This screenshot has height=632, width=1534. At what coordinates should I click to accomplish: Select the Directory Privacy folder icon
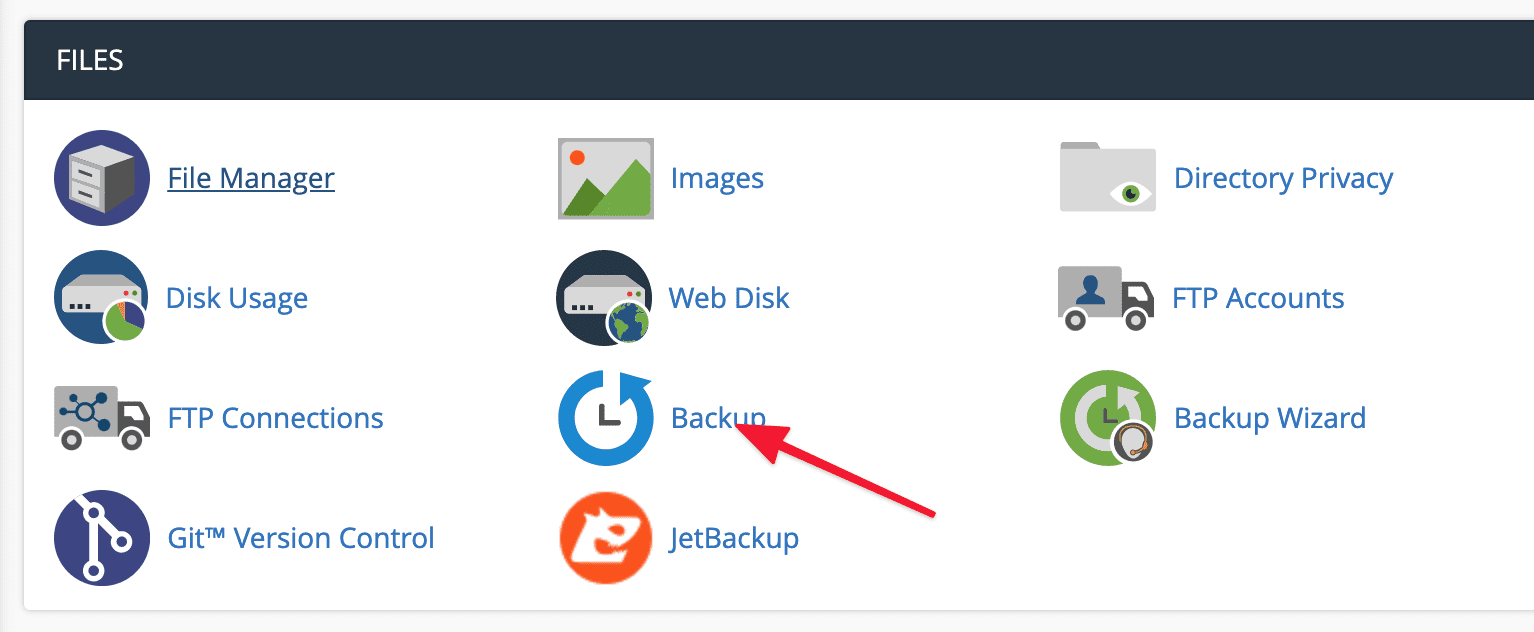[1107, 177]
